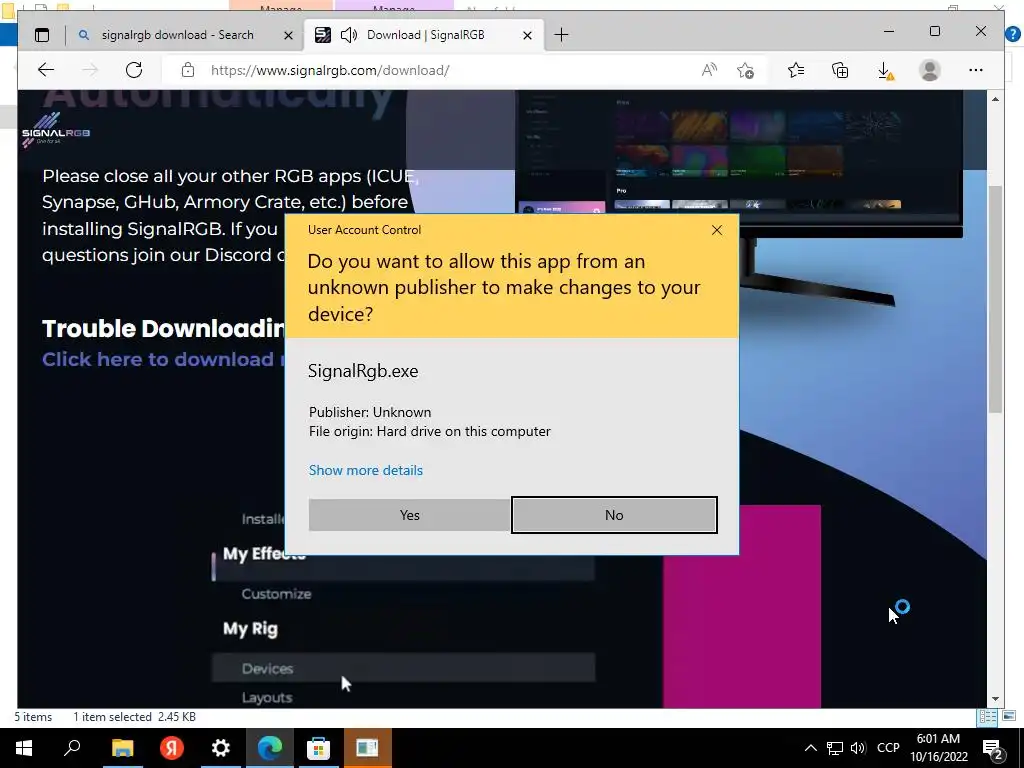Screen dimensions: 1024x768
Task: Close the signalrgb download Search tab
Action: click(x=288, y=35)
